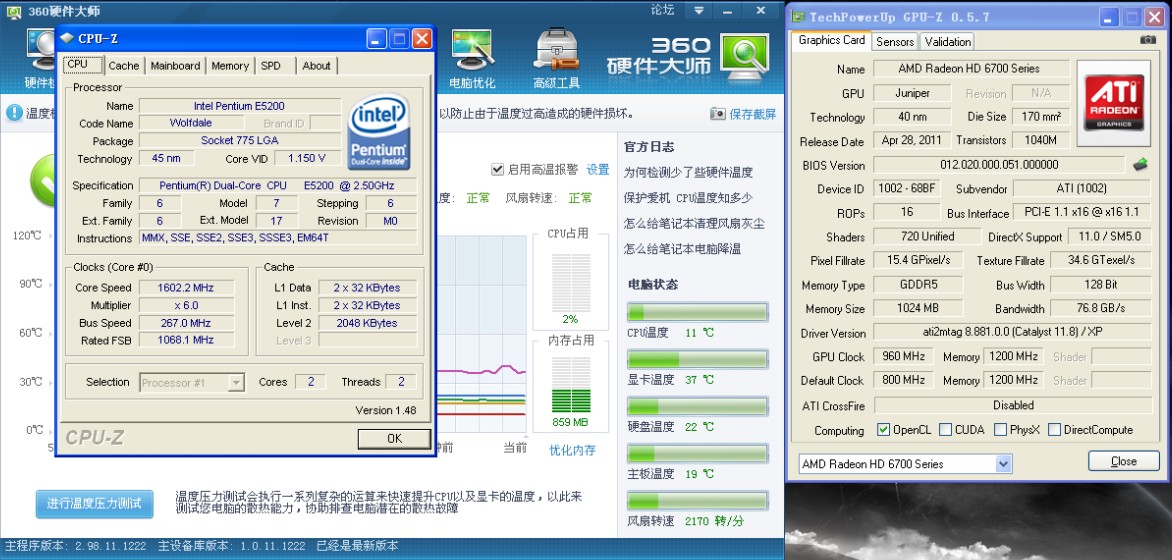The height and width of the screenshot is (560, 1172).
Task: Close the CPU-Z window
Action: point(422,39)
